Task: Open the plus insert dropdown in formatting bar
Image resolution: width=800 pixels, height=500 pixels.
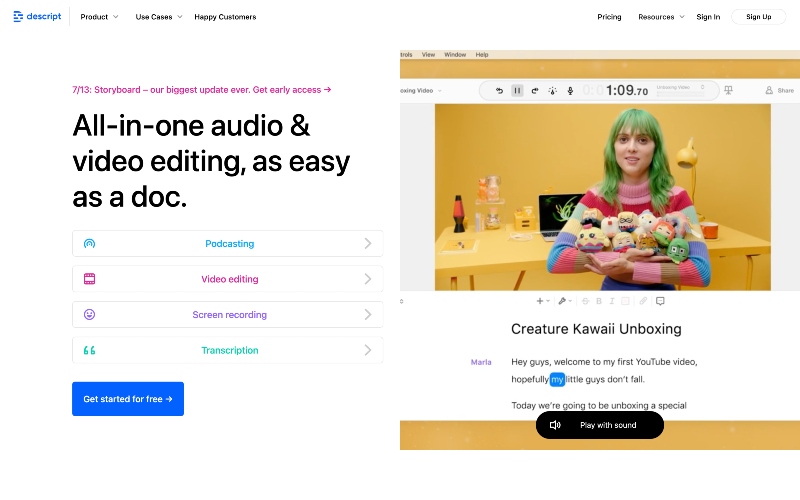Action: click(x=543, y=301)
